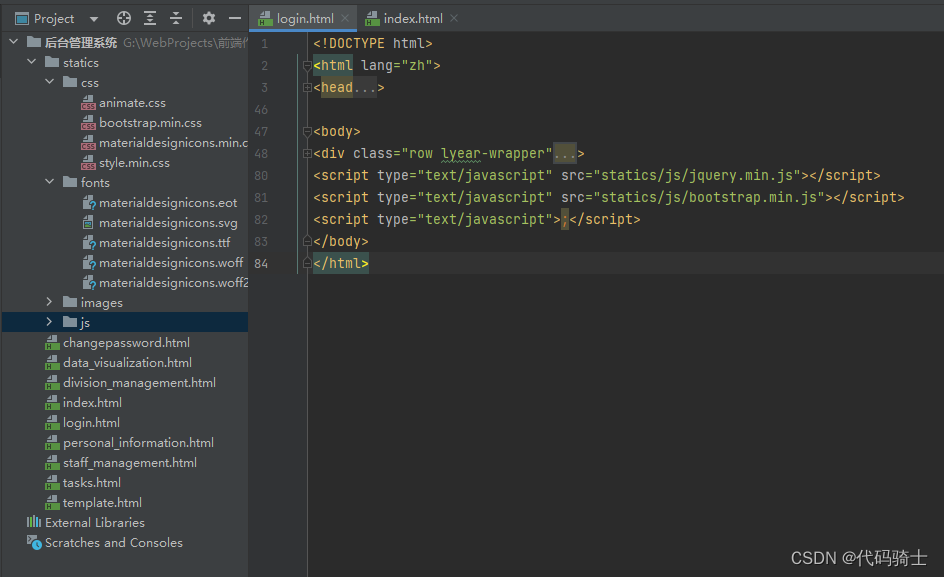
Task: Close the index.html tab
Action: pyautogui.click(x=454, y=19)
